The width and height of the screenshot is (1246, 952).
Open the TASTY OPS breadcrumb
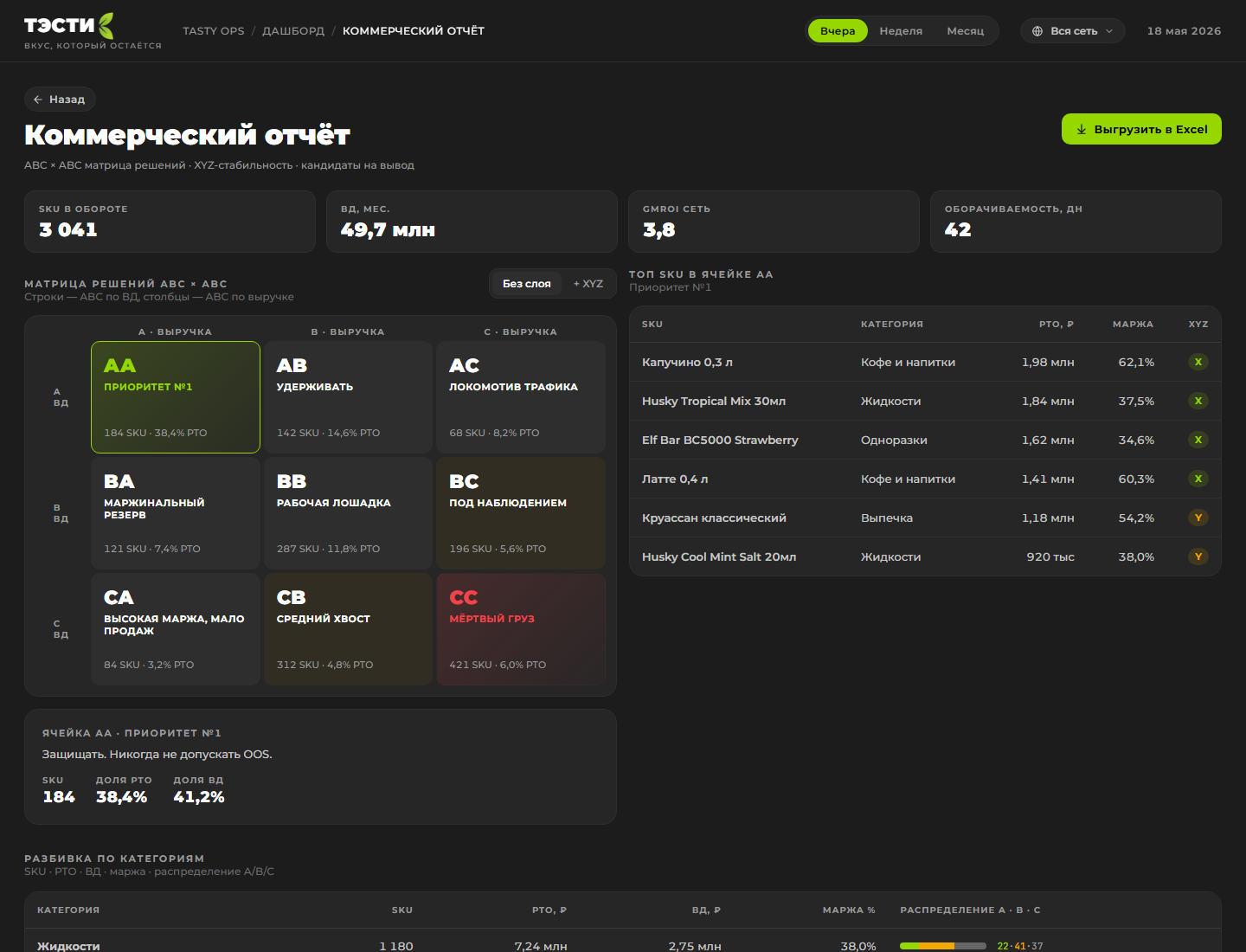click(x=214, y=31)
